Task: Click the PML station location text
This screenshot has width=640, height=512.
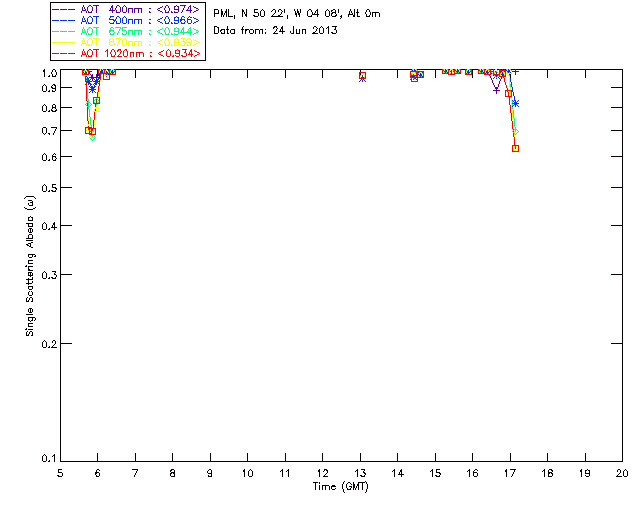Action: (x=297, y=14)
